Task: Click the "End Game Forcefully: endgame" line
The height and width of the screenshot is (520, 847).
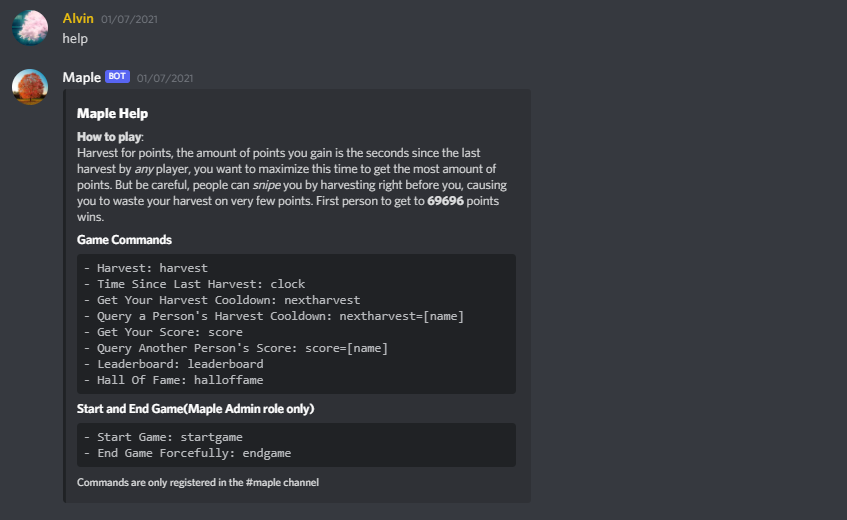Action: pyautogui.click(x=187, y=453)
